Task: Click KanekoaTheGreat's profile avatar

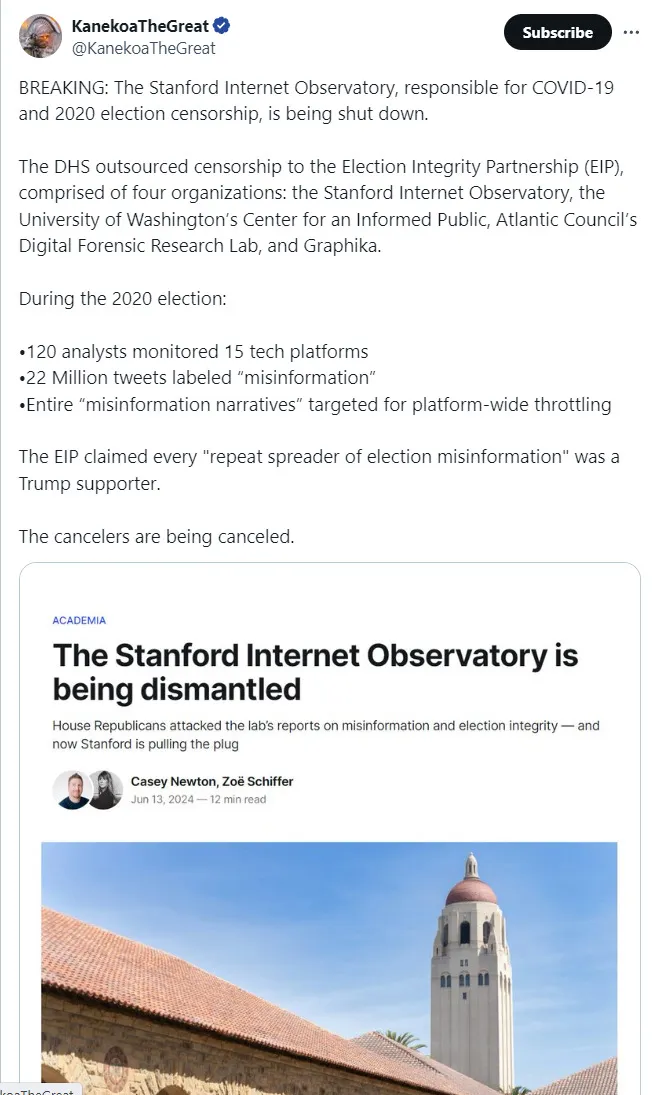Action: [x=40, y=35]
